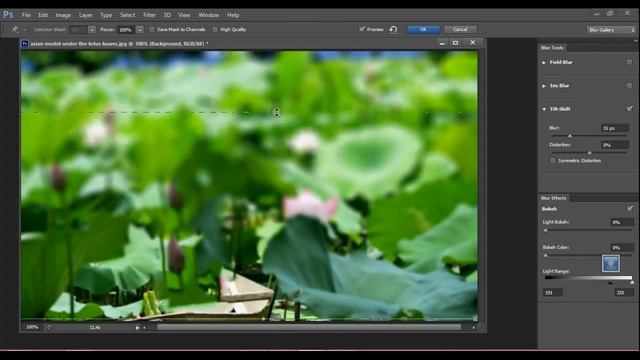Click OK to apply blur
Image resolution: width=640 pixels, height=360 pixels.
click(423, 29)
